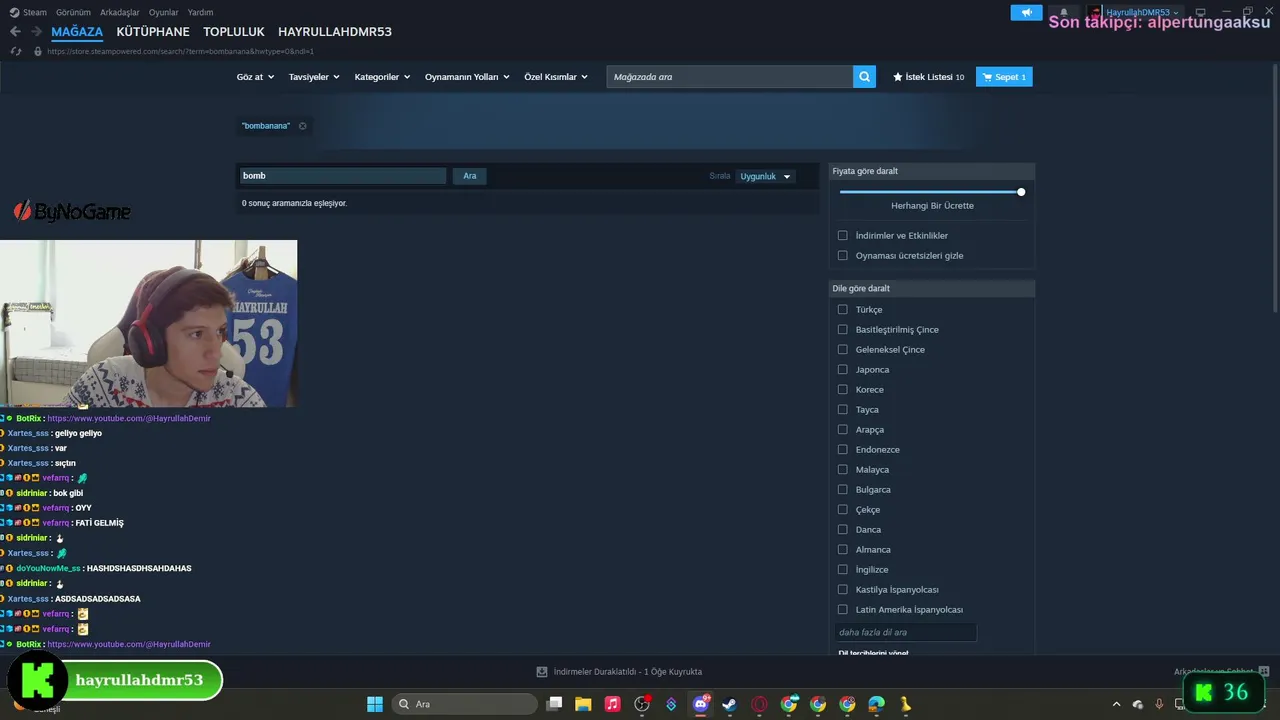Check Basitleştirilmiş Çince language filter
Image resolution: width=1280 pixels, height=720 pixels.
[x=843, y=330]
